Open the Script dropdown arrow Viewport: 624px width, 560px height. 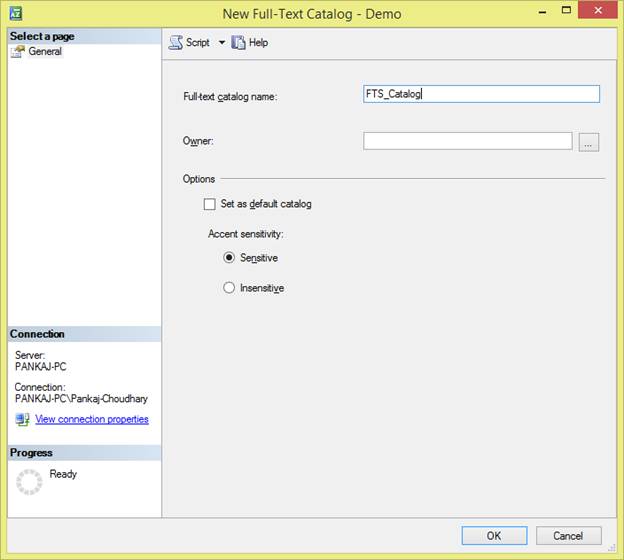tap(222, 43)
